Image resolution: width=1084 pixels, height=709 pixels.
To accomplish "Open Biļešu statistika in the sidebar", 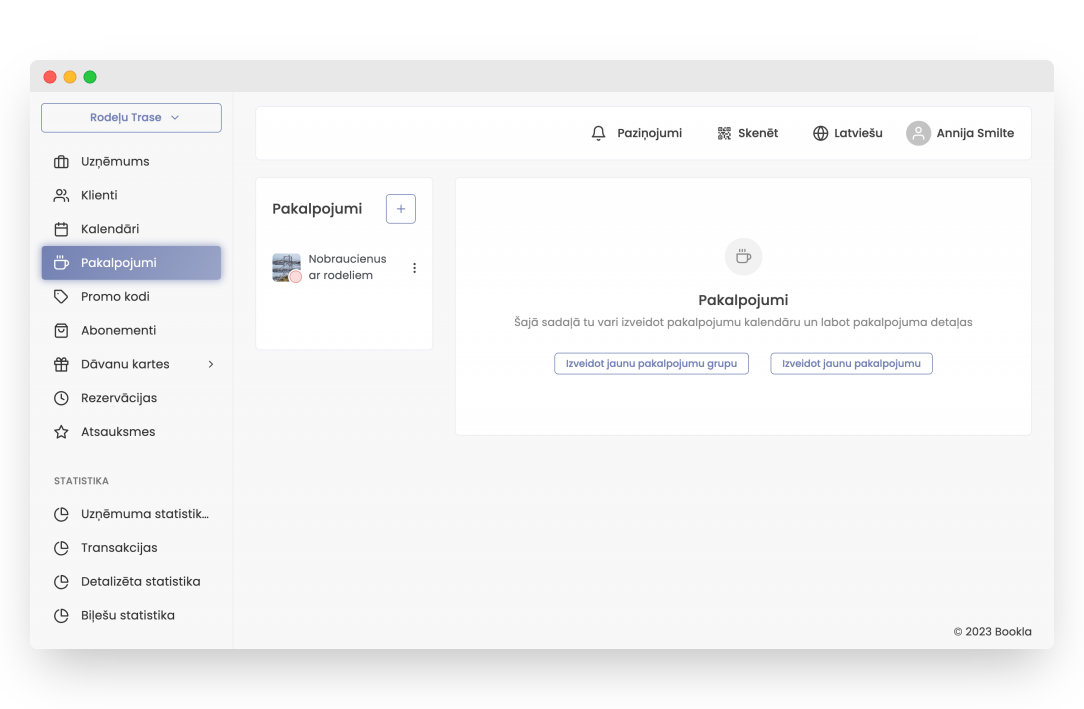I will (x=127, y=616).
